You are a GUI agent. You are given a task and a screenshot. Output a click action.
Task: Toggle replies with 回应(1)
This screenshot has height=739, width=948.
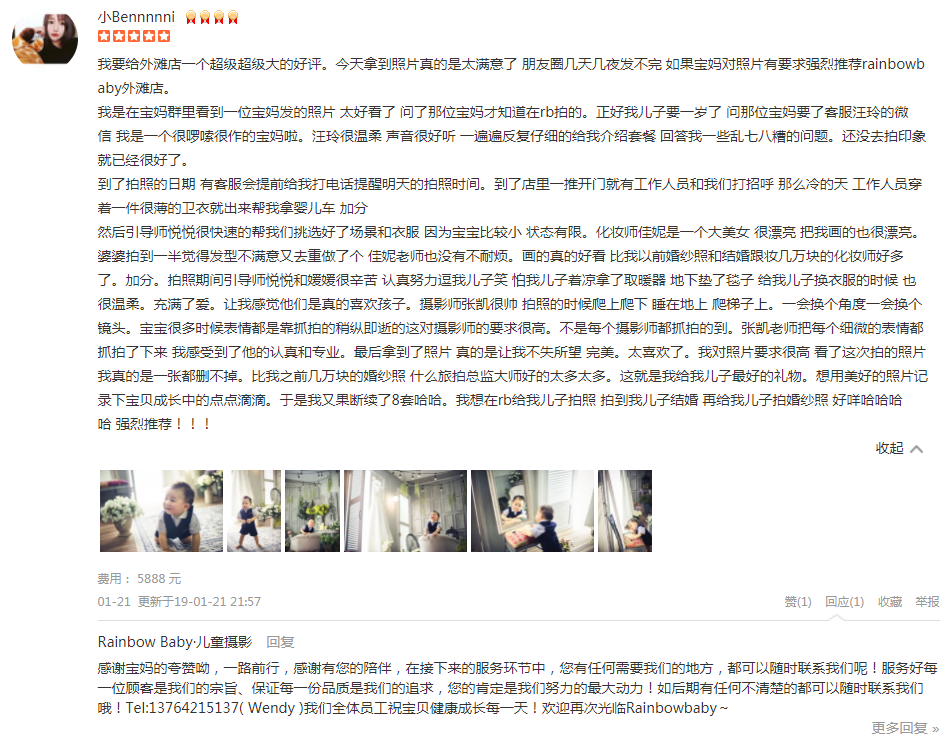coord(844,602)
